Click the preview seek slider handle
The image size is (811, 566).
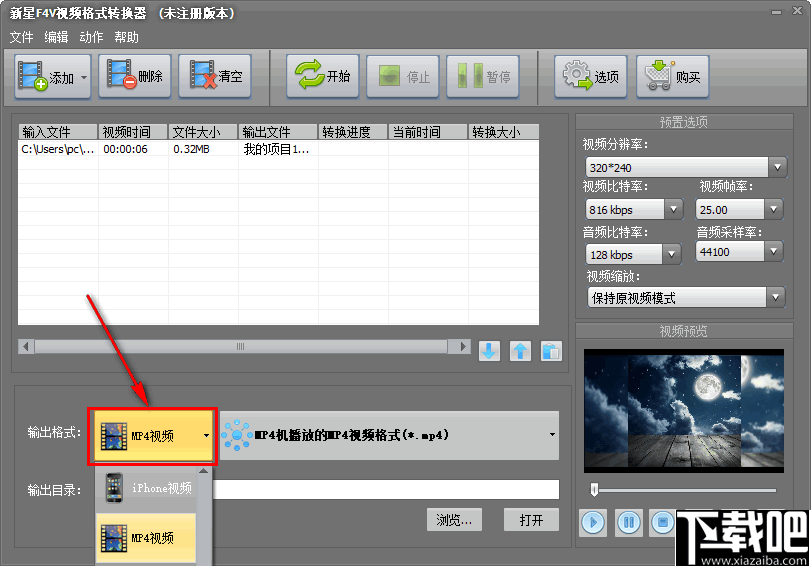[594, 489]
